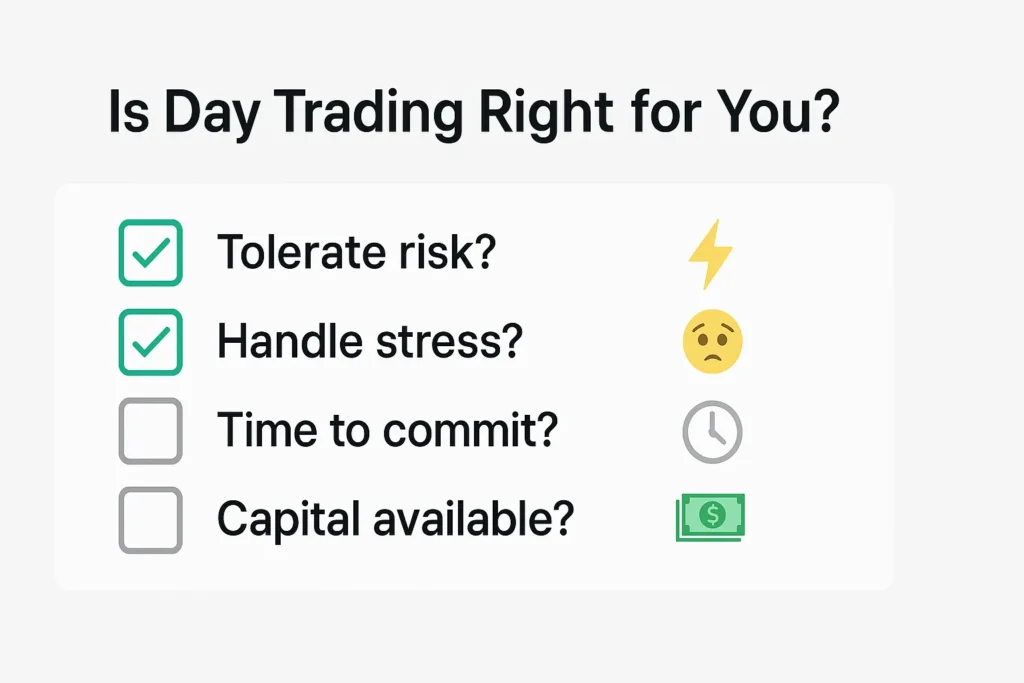Click the "Handle stress?" label text
1024x683 pixels.
[x=369, y=342]
